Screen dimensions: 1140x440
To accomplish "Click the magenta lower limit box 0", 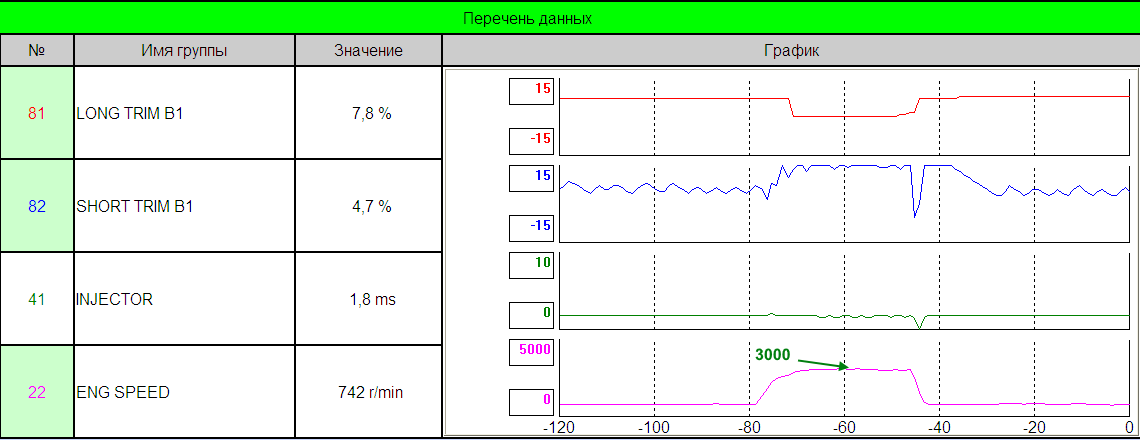I will pyautogui.click(x=532, y=400).
